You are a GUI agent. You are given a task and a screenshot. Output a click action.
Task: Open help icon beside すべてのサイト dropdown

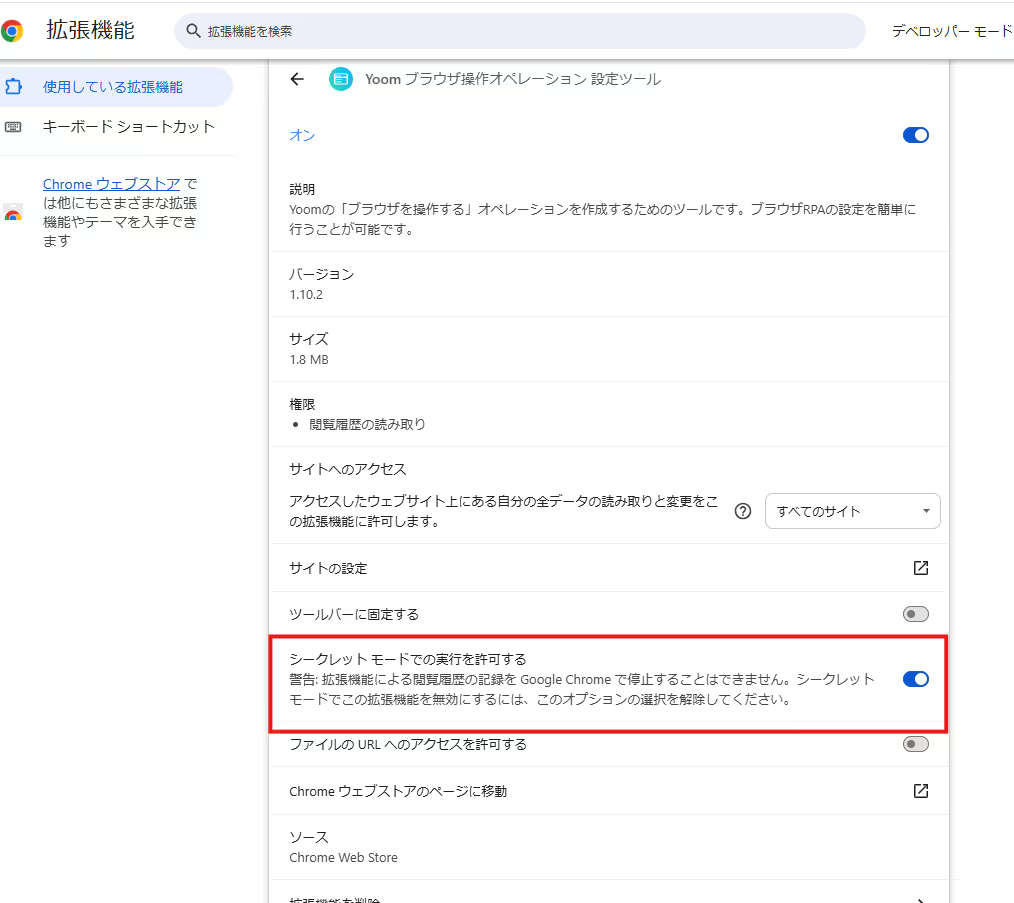[x=743, y=511]
